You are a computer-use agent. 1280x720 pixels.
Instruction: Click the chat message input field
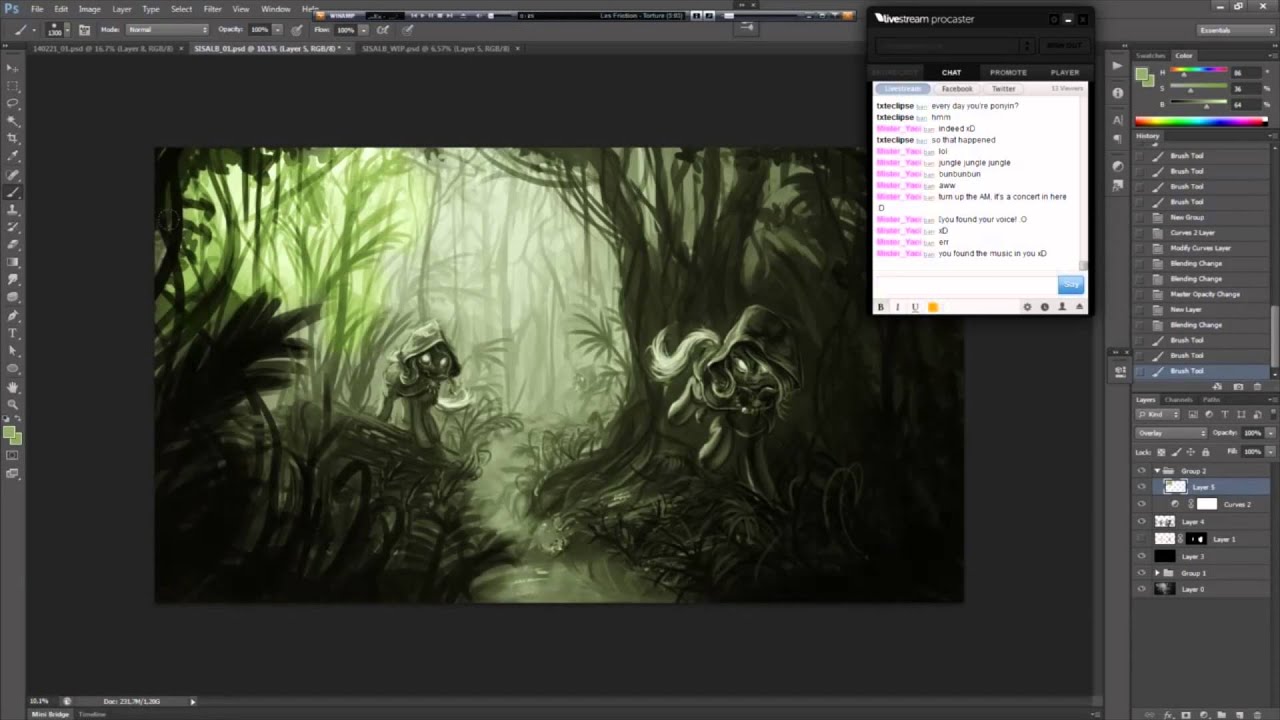pos(965,285)
